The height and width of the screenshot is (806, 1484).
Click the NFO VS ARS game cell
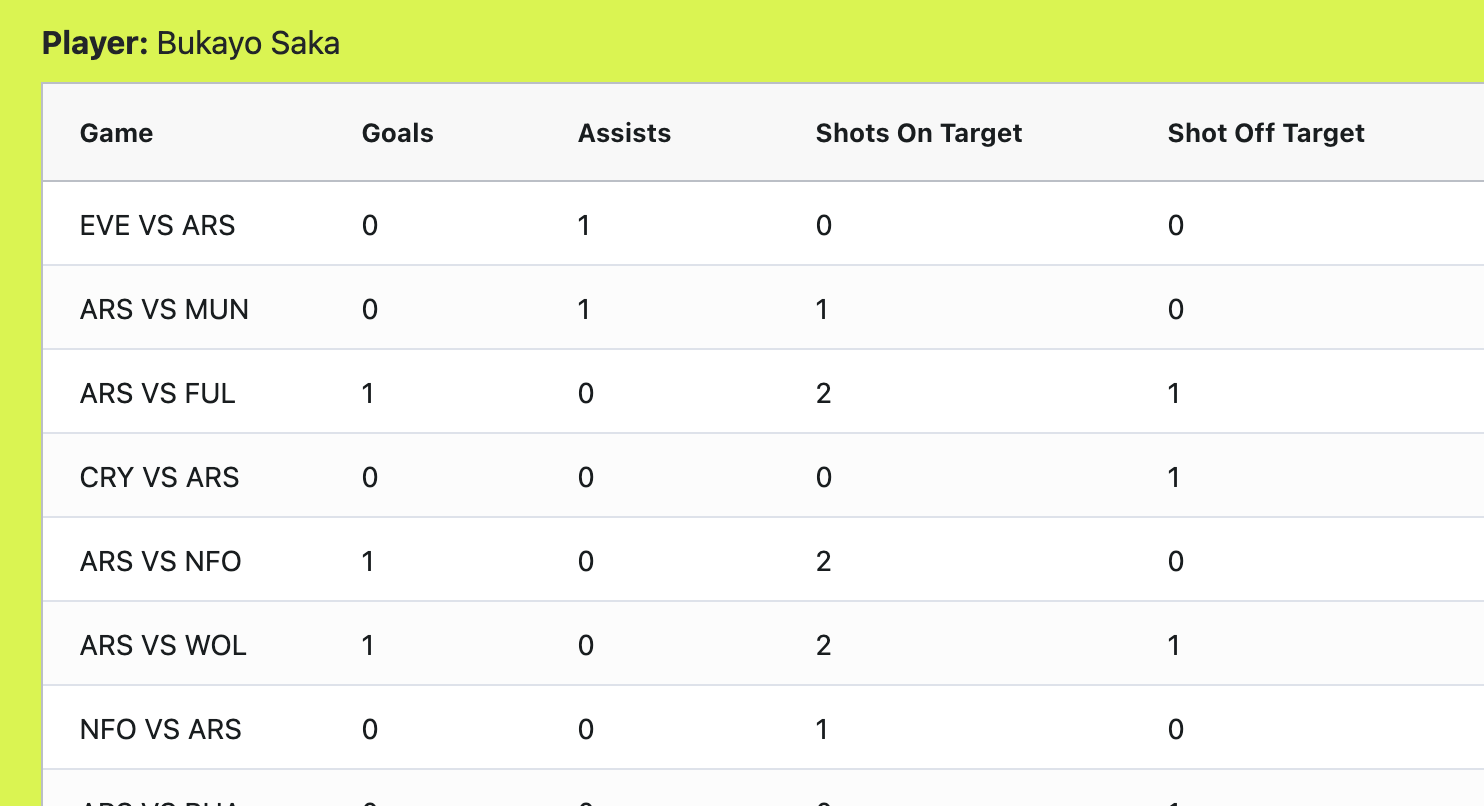click(160, 729)
